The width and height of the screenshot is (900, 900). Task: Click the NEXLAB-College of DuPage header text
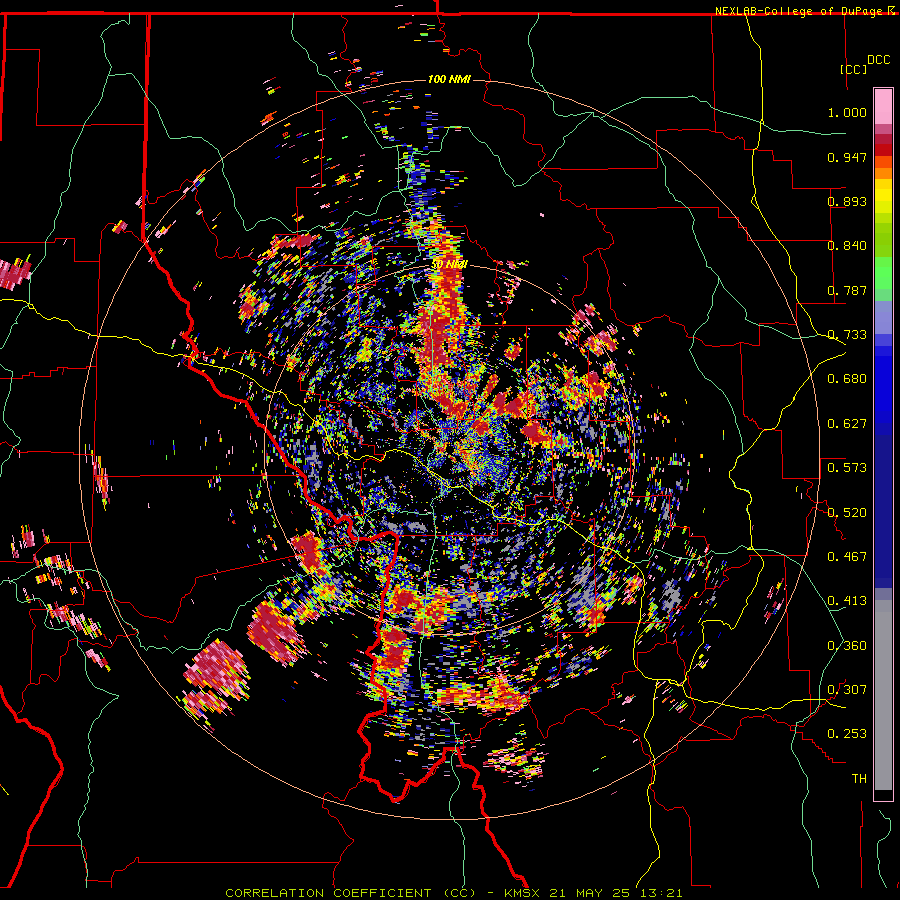(x=798, y=11)
